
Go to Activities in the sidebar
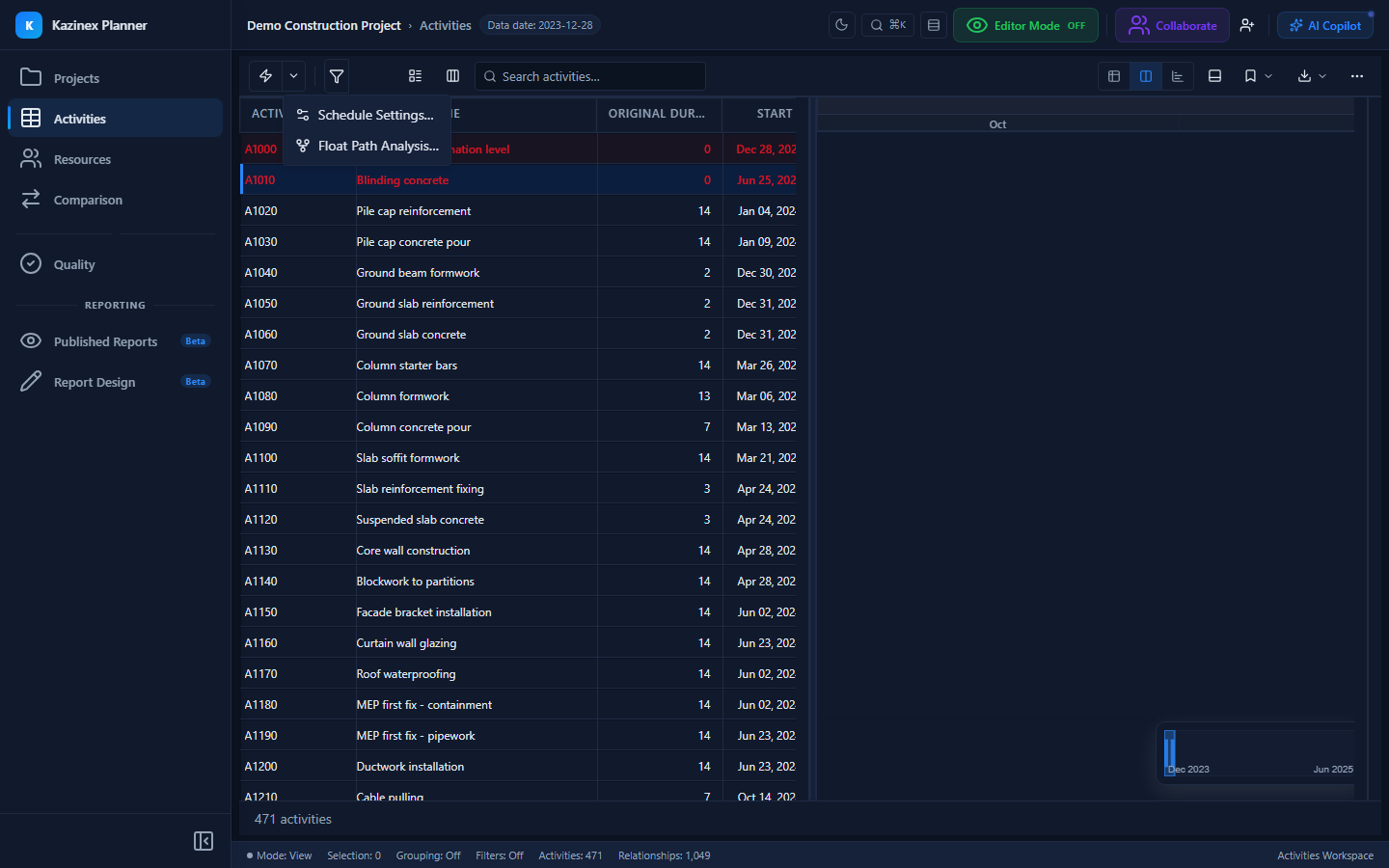pos(115,119)
